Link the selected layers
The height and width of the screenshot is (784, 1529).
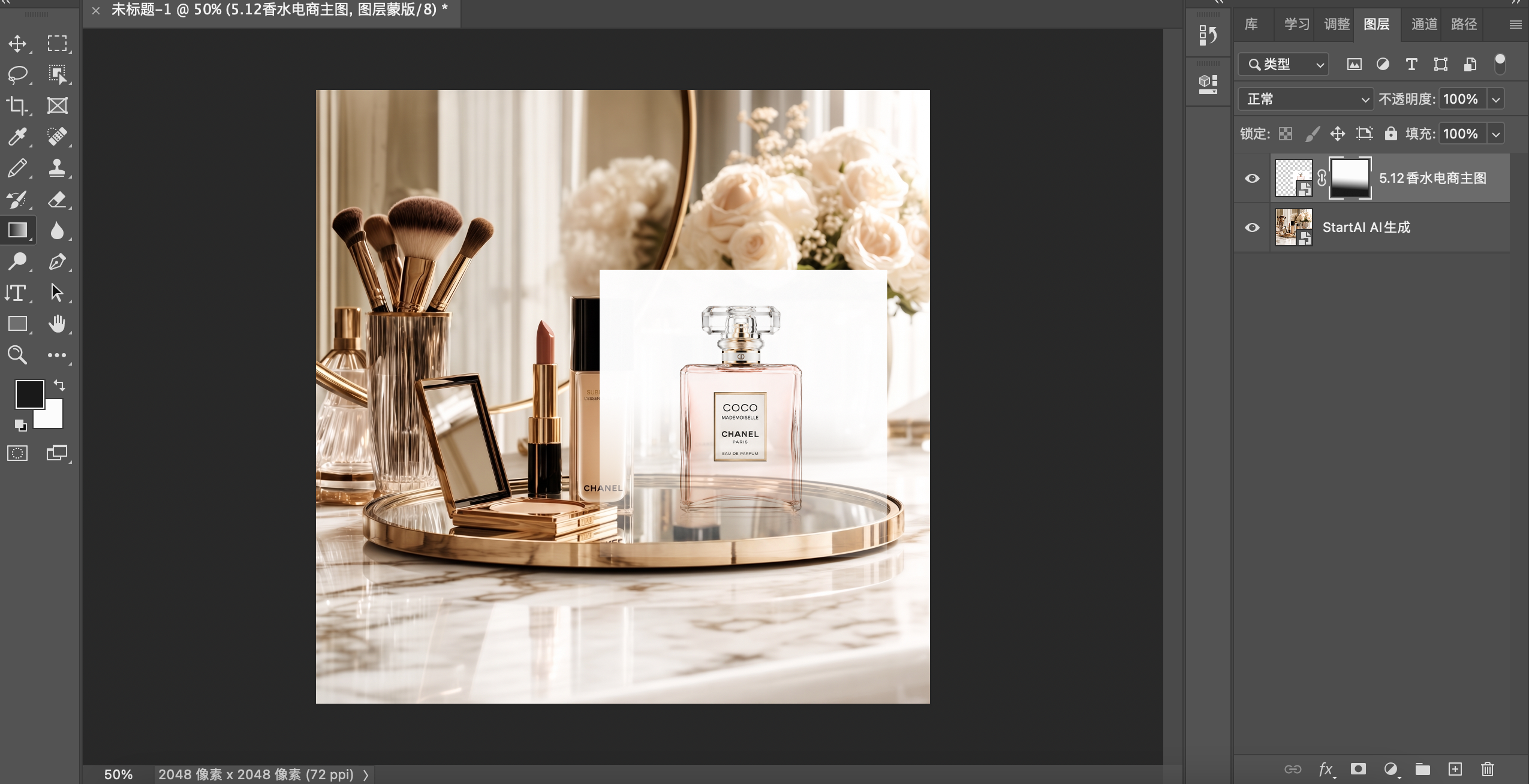(x=1293, y=769)
